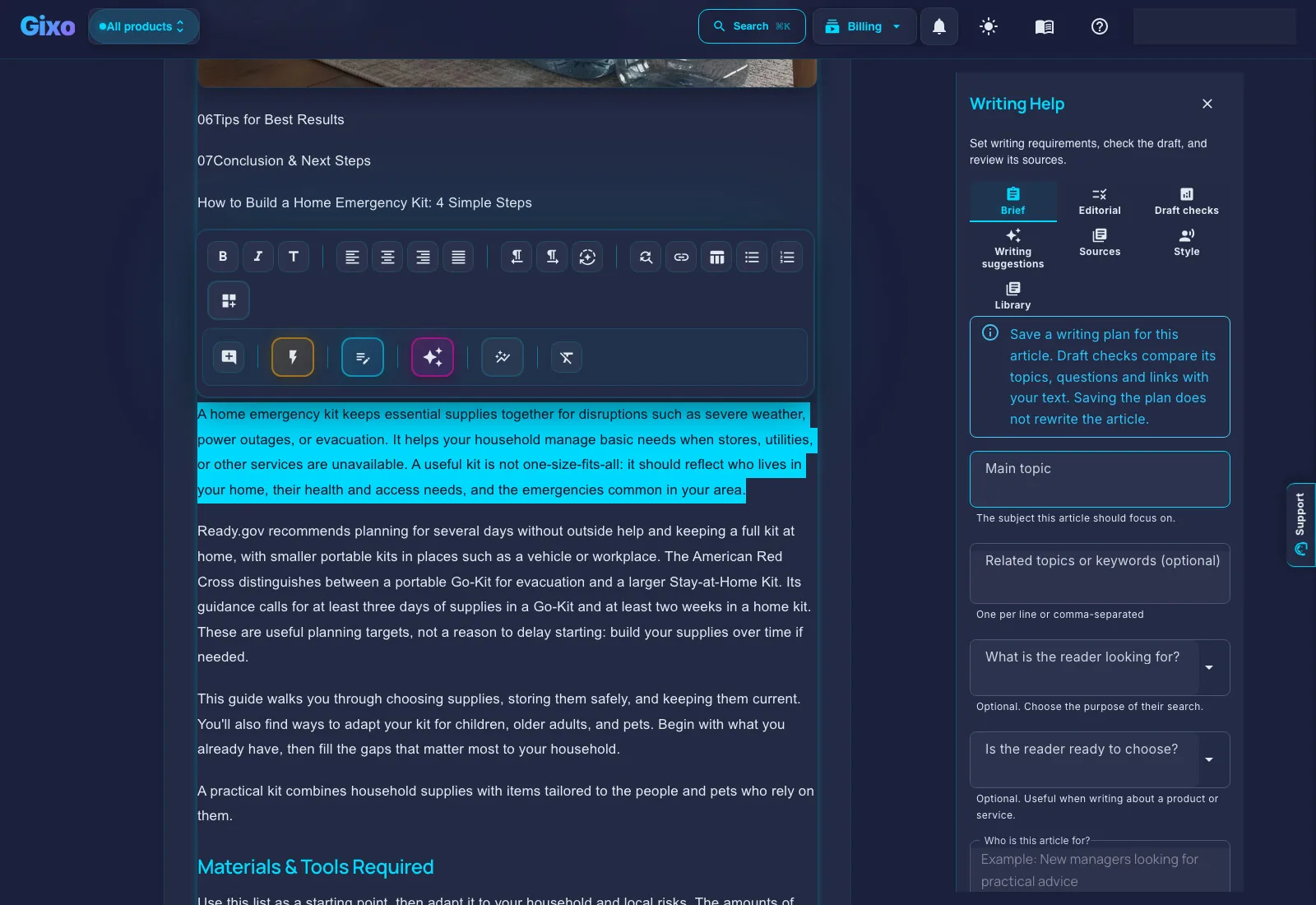This screenshot has height=905, width=1316.
Task: Click the orange lightning bolt button
Action: coord(293,357)
